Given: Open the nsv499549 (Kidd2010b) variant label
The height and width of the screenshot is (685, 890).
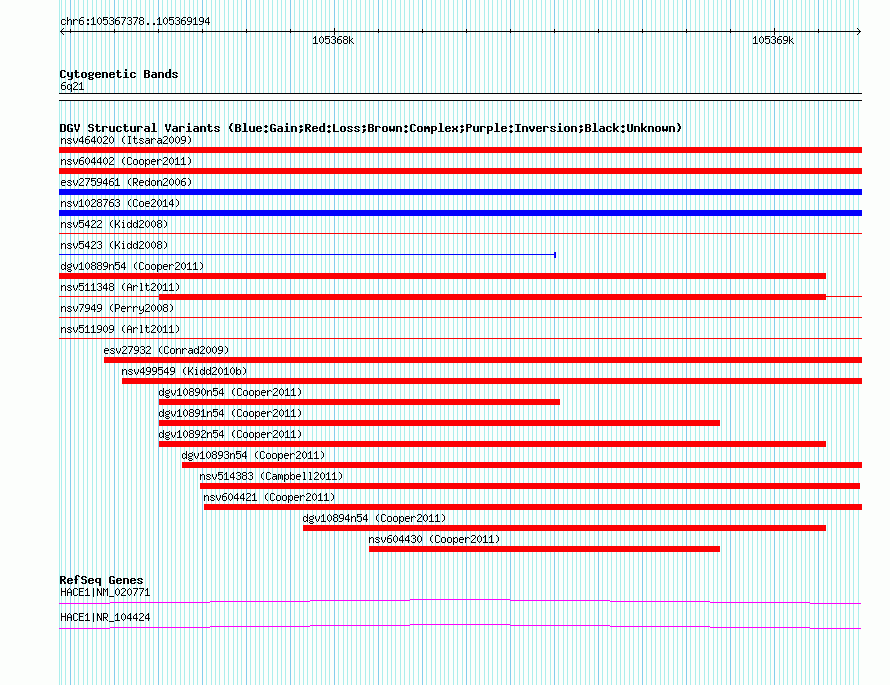Looking at the screenshot, I should pyautogui.click(x=184, y=371).
